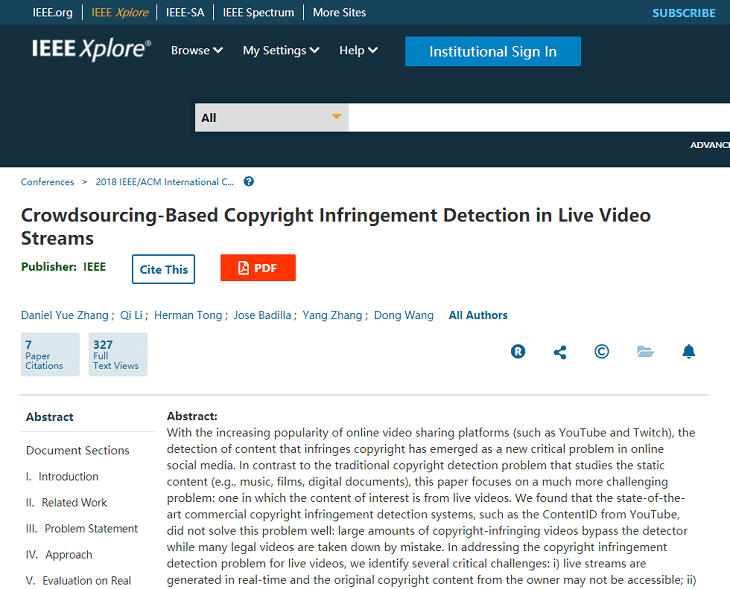Open author Dong Wang's profile
Viewport: 730px width, 589px height.
click(404, 315)
